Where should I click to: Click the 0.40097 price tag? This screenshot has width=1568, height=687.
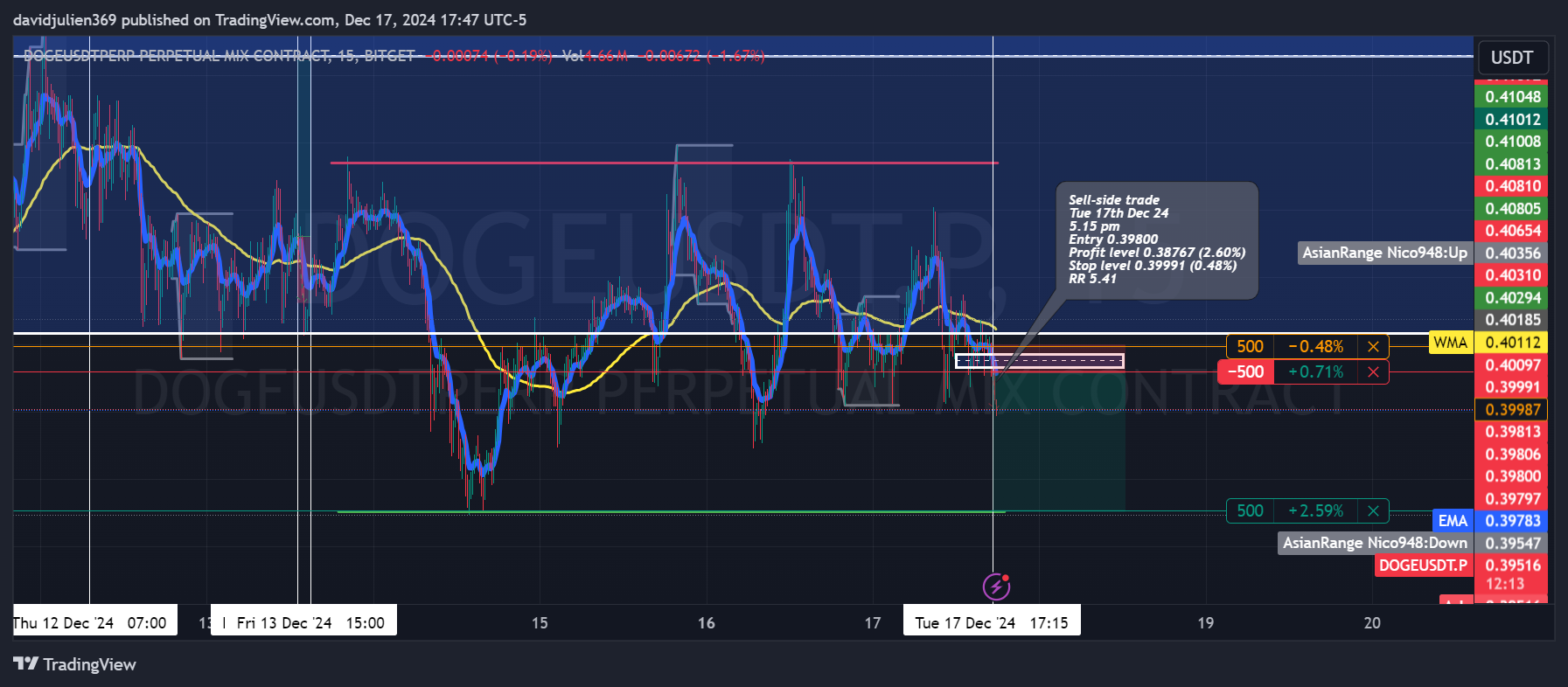(x=1512, y=365)
